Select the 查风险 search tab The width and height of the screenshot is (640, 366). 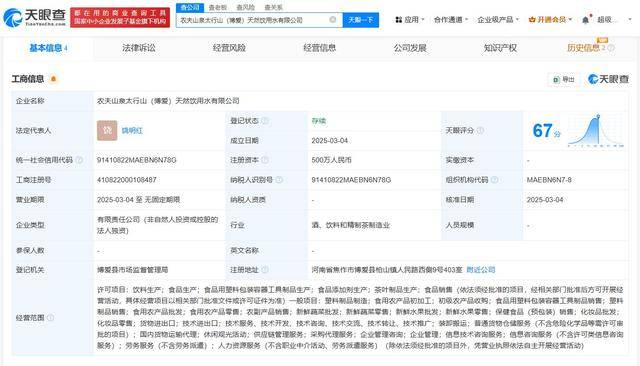(245, 7)
